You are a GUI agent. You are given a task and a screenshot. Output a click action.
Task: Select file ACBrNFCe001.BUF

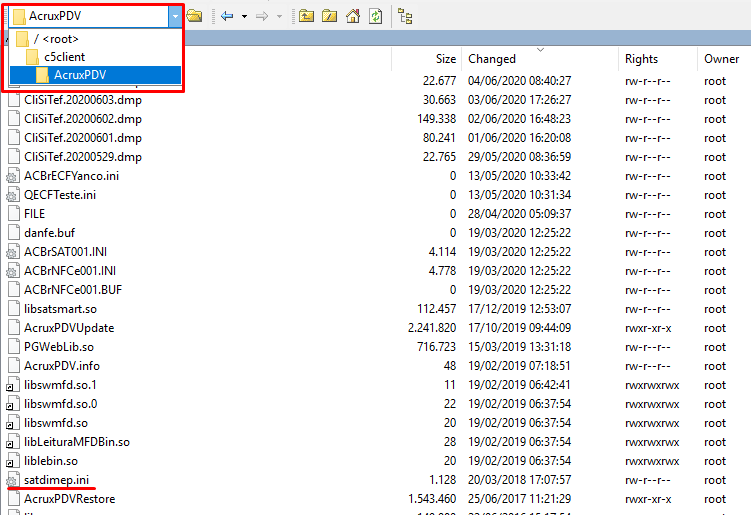tap(73, 290)
